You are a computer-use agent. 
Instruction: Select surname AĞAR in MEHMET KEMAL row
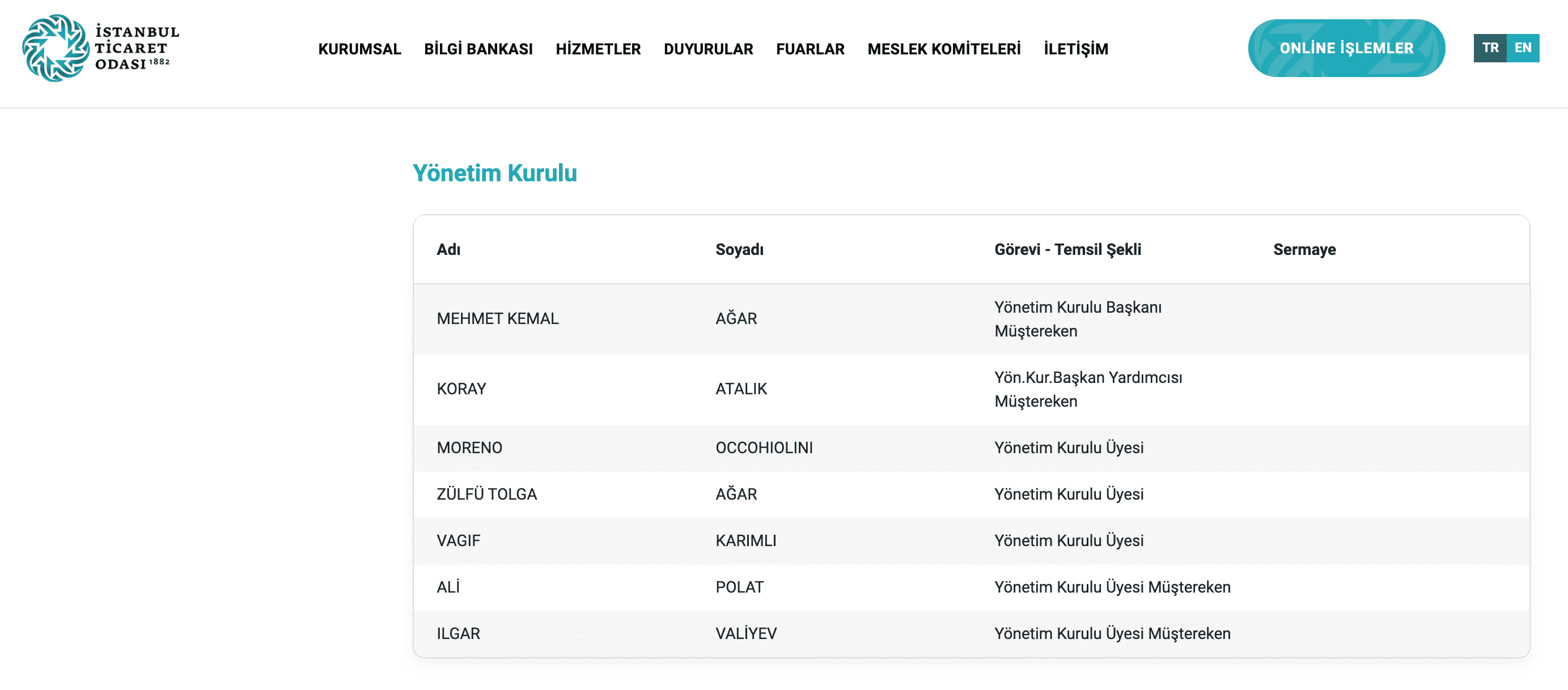point(736,319)
